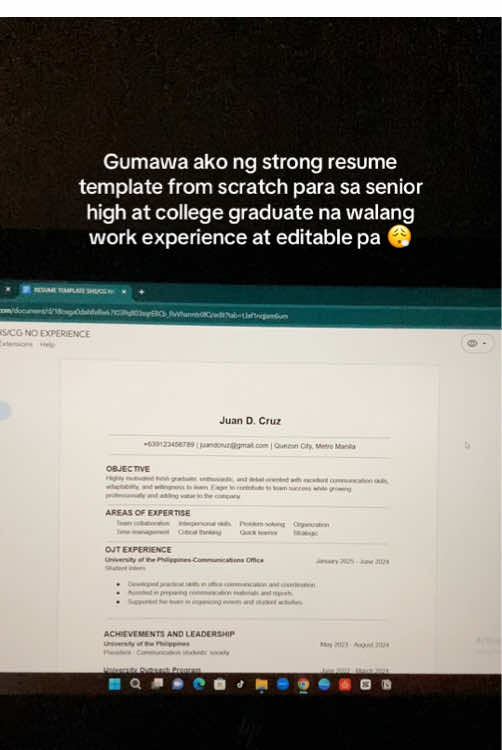Open the Extensions menu in Docs
Screen dimensions: 502x750
16,344
